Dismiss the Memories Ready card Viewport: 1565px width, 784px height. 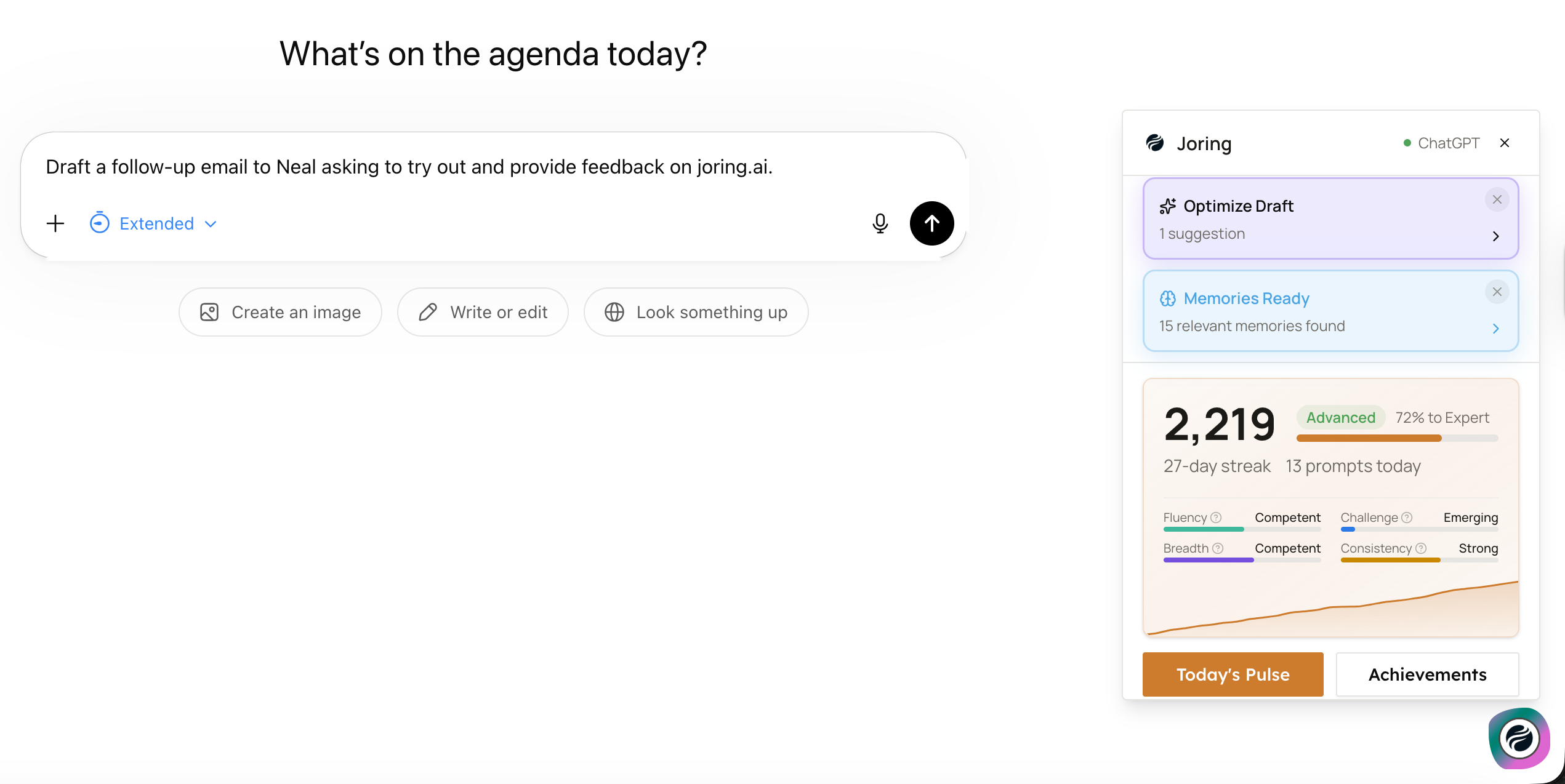point(1497,292)
